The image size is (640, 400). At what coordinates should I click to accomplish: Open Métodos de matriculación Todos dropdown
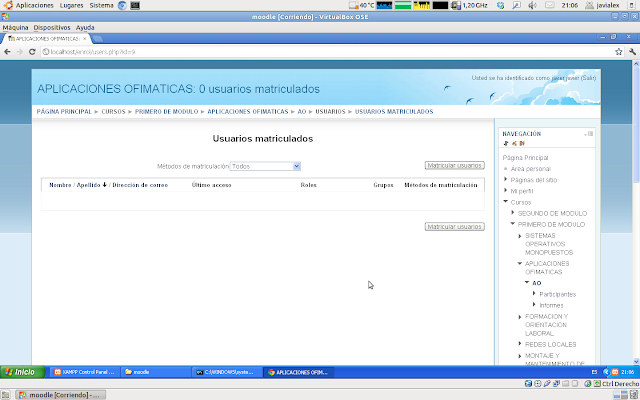pyautogui.click(x=265, y=166)
